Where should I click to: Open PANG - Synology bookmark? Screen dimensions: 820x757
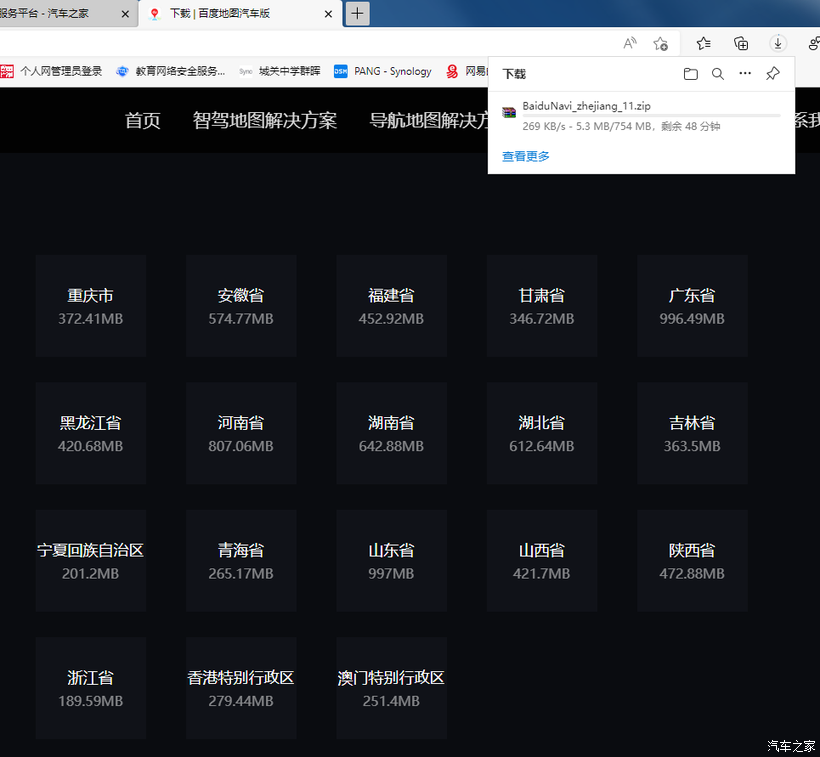click(x=383, y=71)
